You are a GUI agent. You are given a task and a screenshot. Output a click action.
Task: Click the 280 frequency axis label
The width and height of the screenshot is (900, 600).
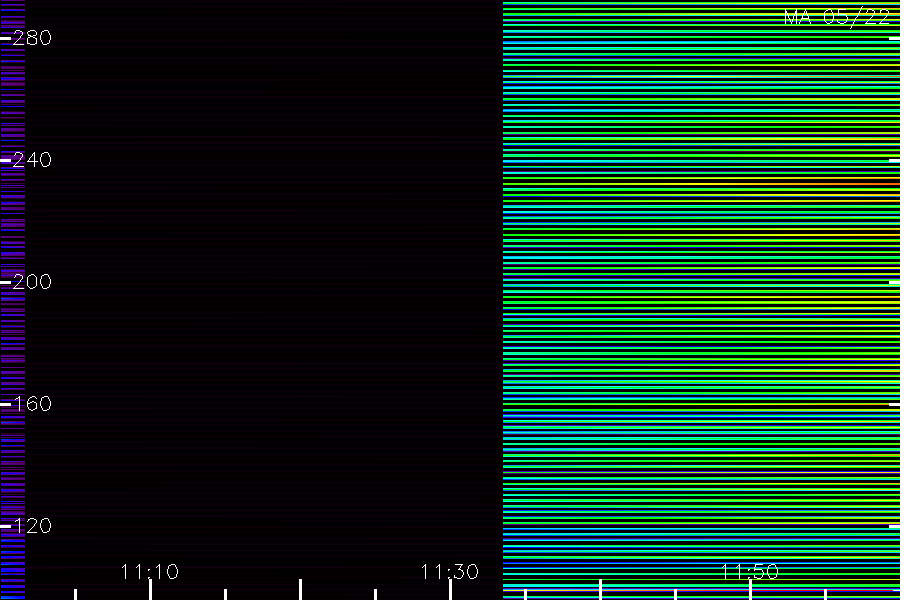pyautogui.click(x=32, y=38)
